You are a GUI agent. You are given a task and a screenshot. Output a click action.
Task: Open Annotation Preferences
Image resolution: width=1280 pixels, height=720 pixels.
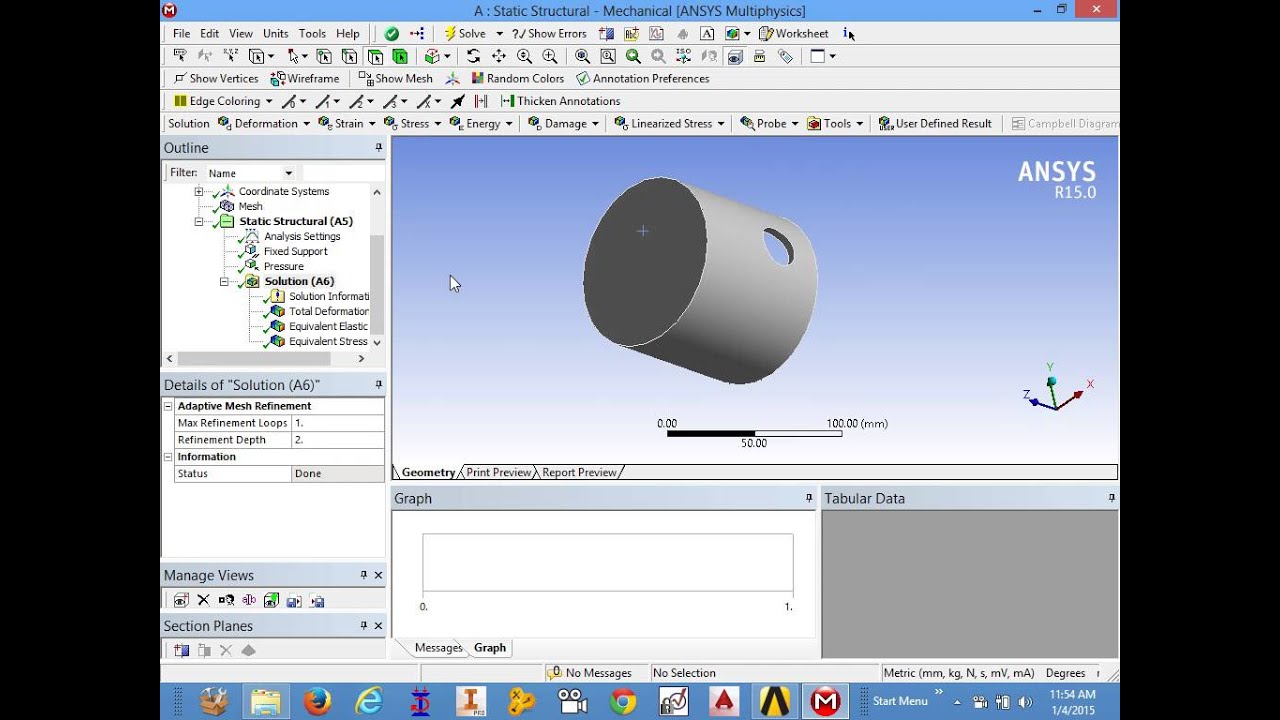point(642,78)
